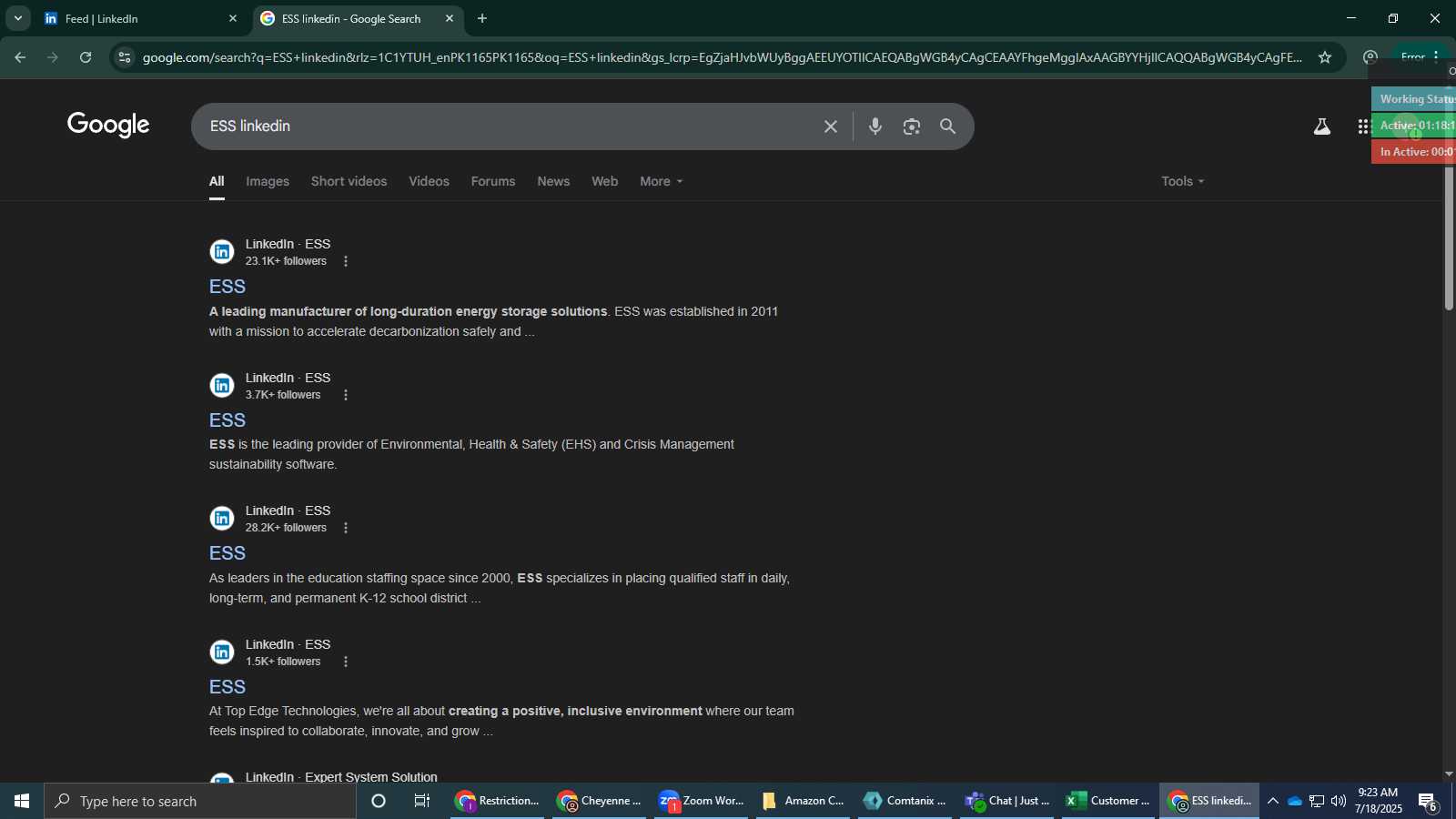The image size is (1456, 819).
Task: Open Customer Excel workbook from taskbar
Action: (x=1108, y=801)
